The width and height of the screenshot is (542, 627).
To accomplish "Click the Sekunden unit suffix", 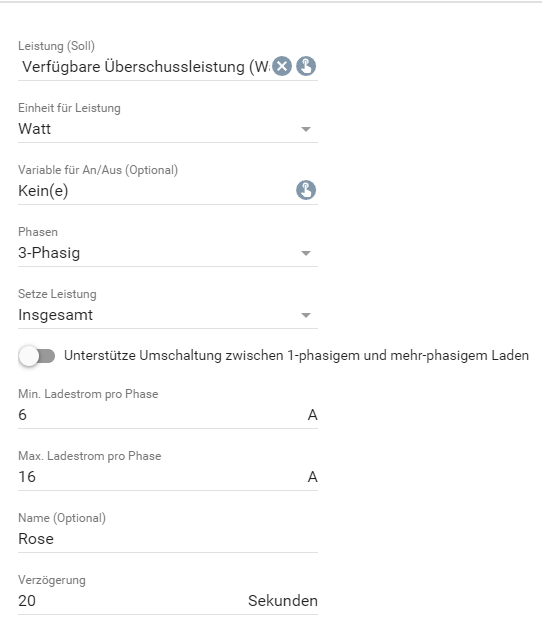I will [x=283, y=601].
